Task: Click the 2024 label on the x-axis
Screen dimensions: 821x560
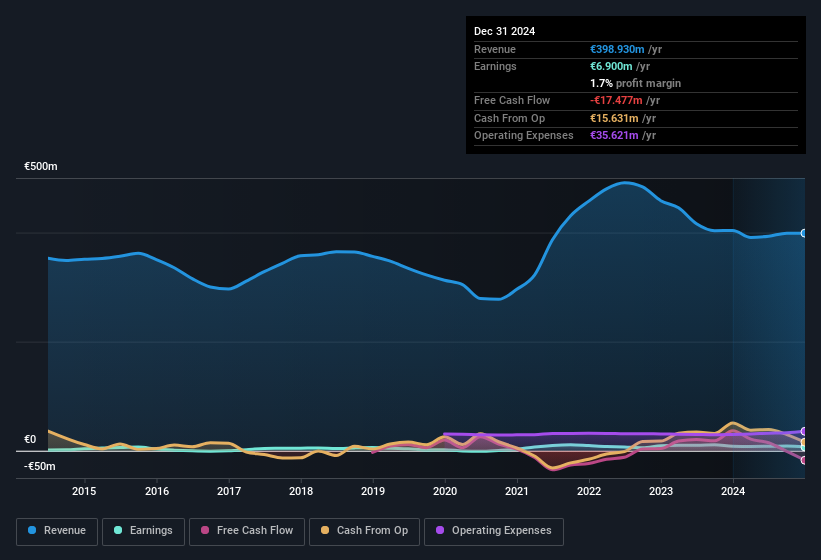Action: [733, 491]
